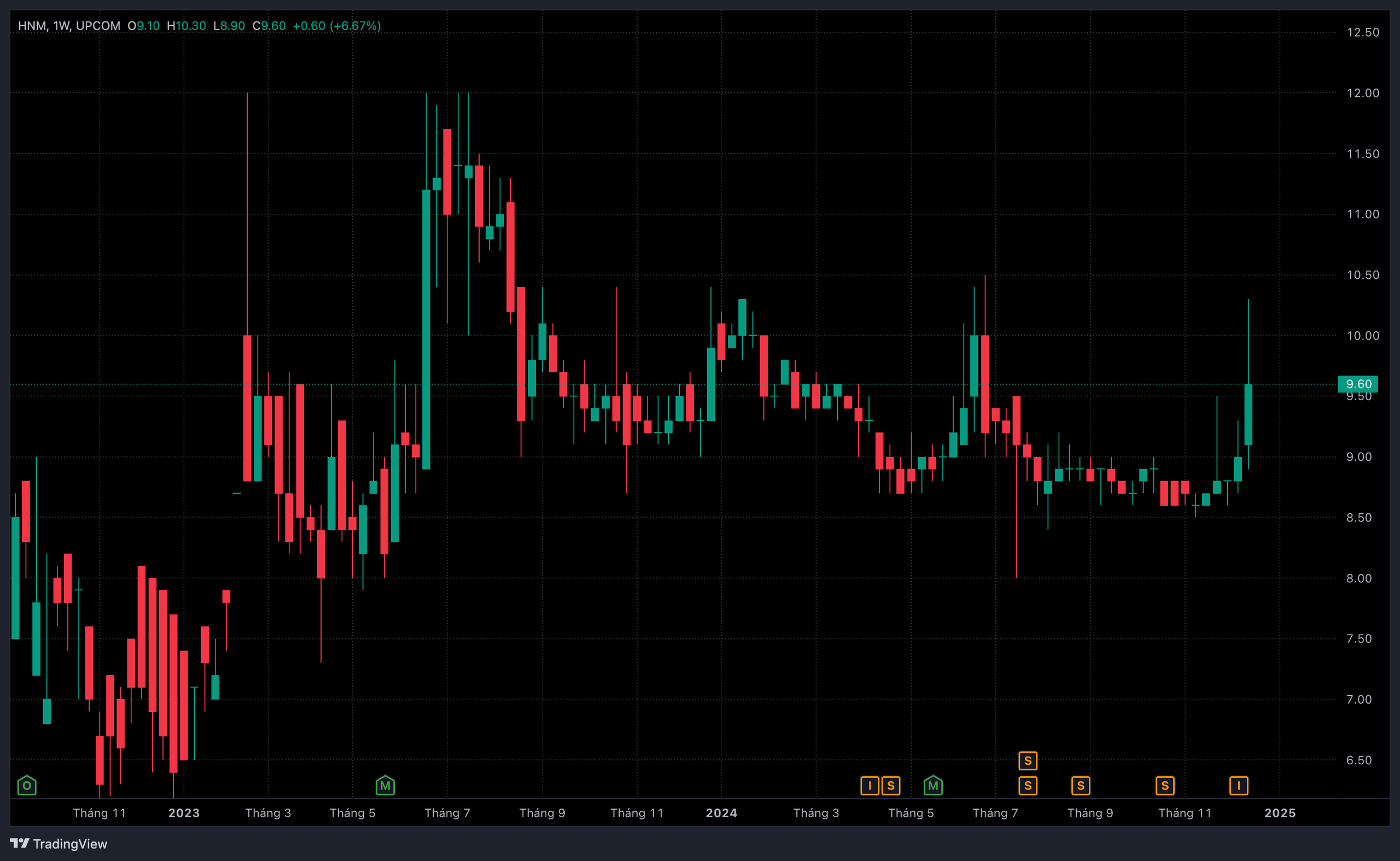Click the 7.00 price axis label
Image resolution: width=1400 pixels, height=861 pixels.
1359,699
